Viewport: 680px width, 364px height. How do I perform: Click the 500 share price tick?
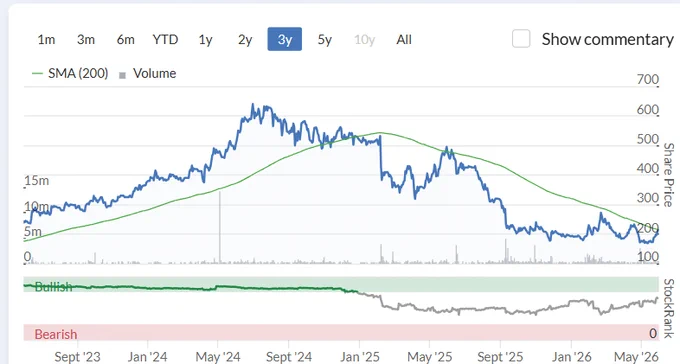tap(648, 139)
